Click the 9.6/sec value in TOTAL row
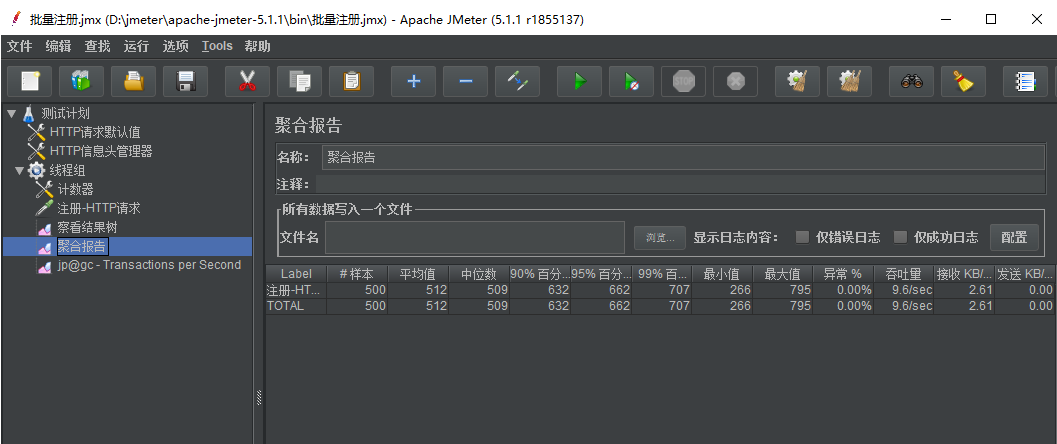The height and width of the screenshot is (444, 1057). pyautogui.click(x=904, y=306)
